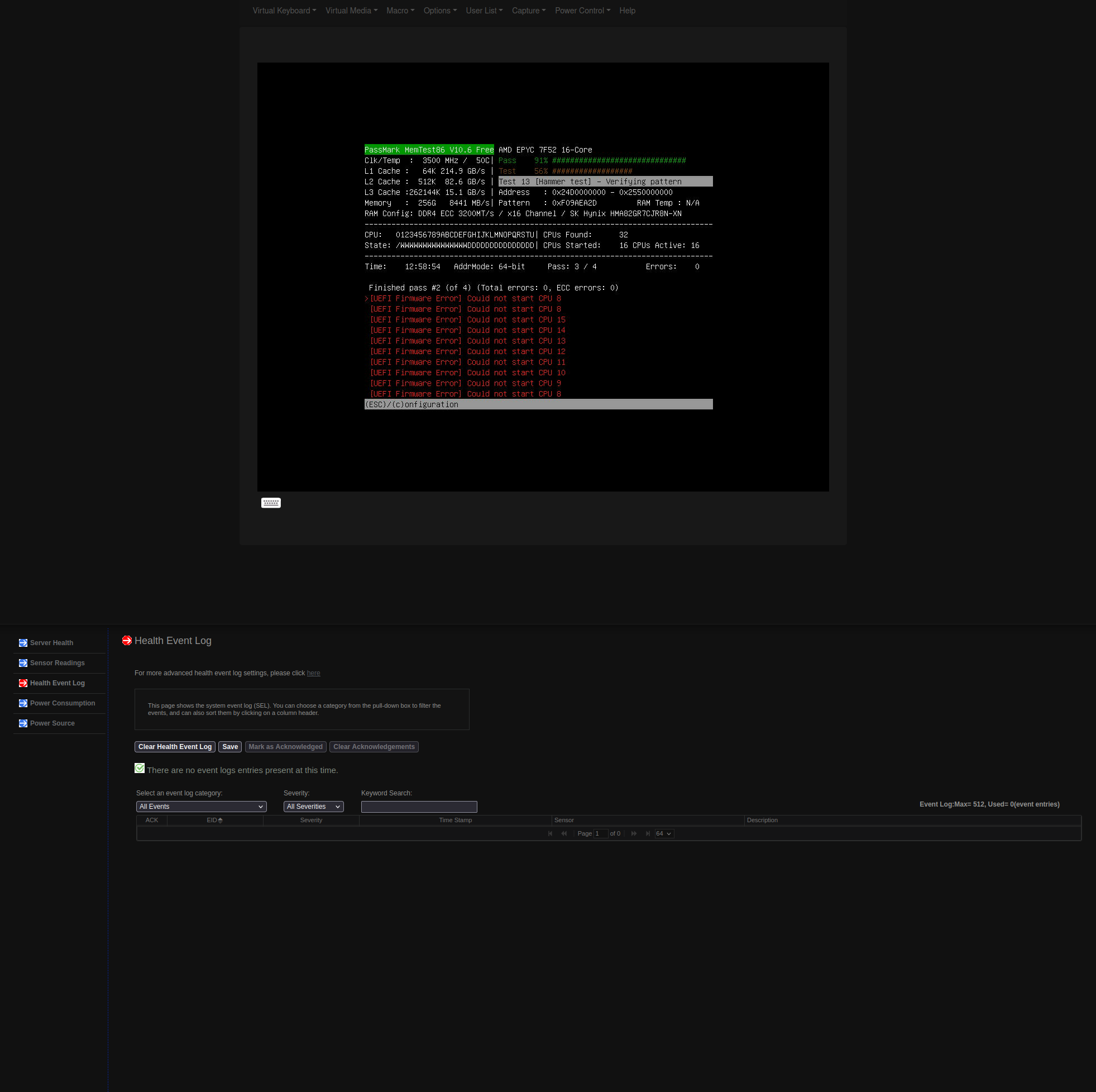Click 'Could not start CPU 14' error line

[467, 330]
